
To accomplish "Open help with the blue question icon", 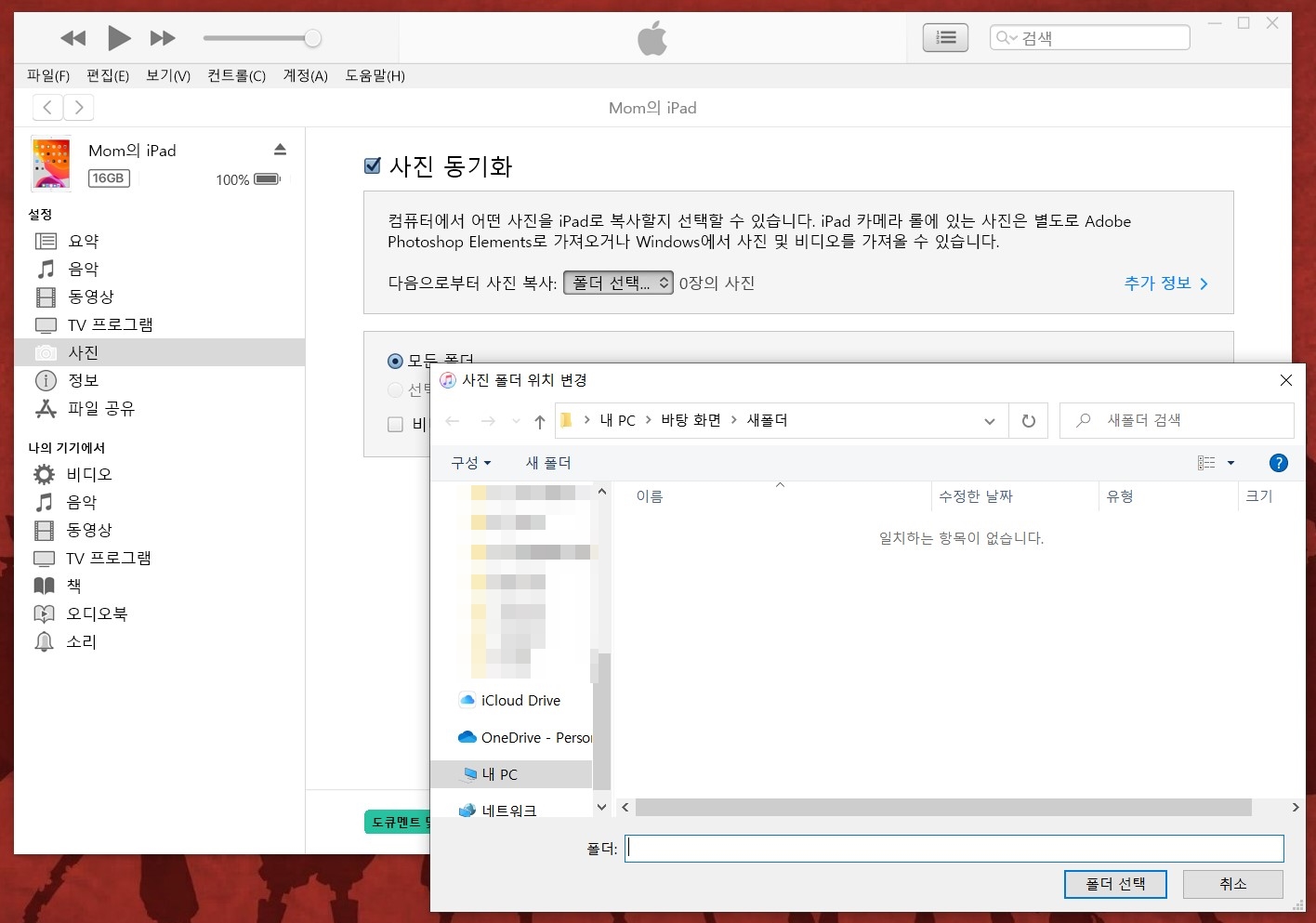I will pyautogui.click(x=1279, y=462).
